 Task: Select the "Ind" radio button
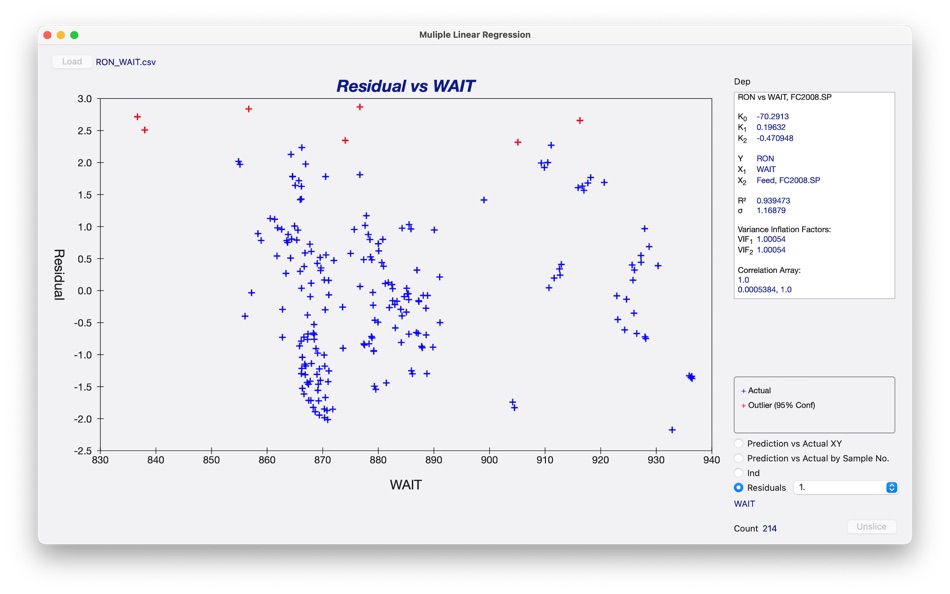738,472
